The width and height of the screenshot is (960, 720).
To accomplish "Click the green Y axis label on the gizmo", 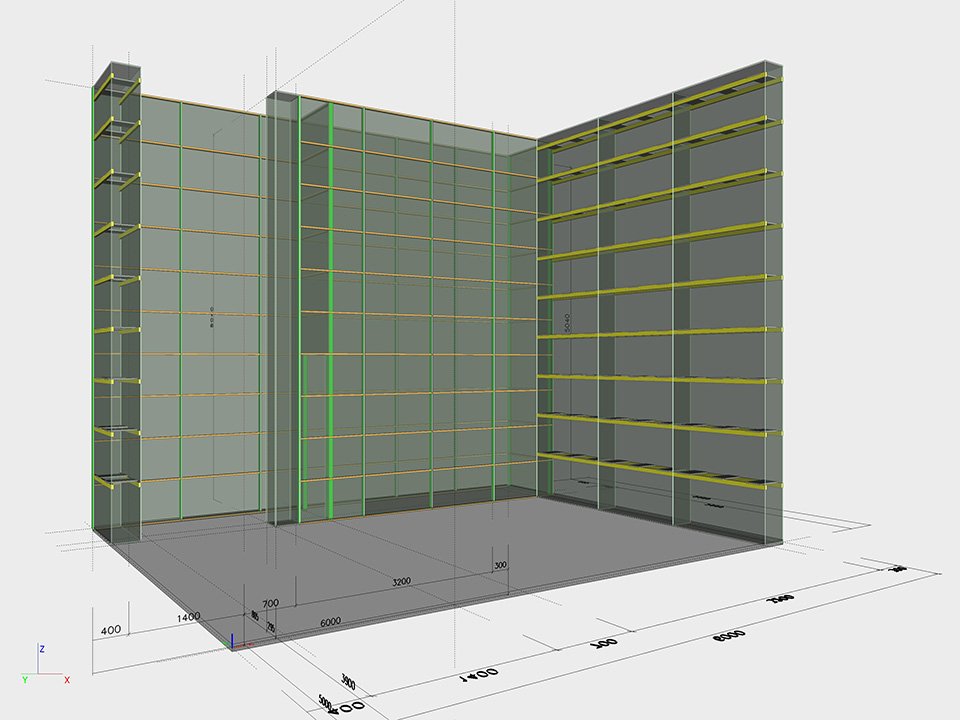I will pos(24,680).
